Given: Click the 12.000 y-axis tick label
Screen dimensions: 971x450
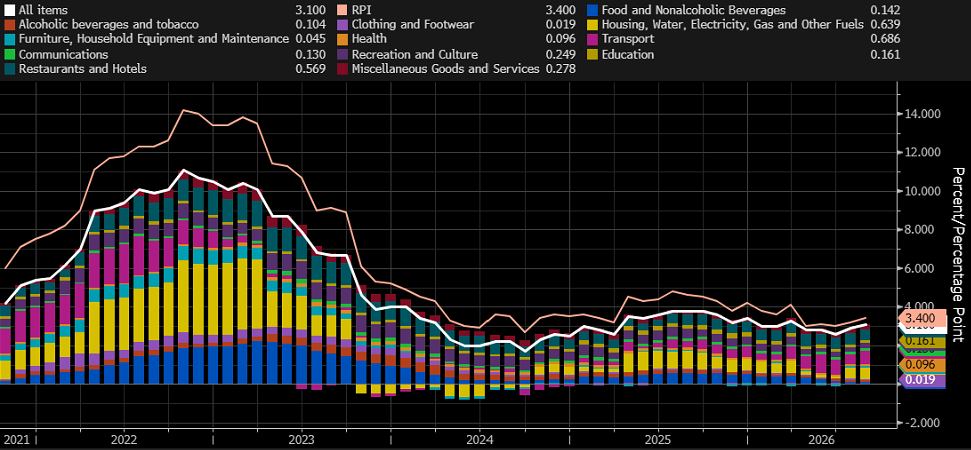Looking at the screenshot, I should point(923,152).
